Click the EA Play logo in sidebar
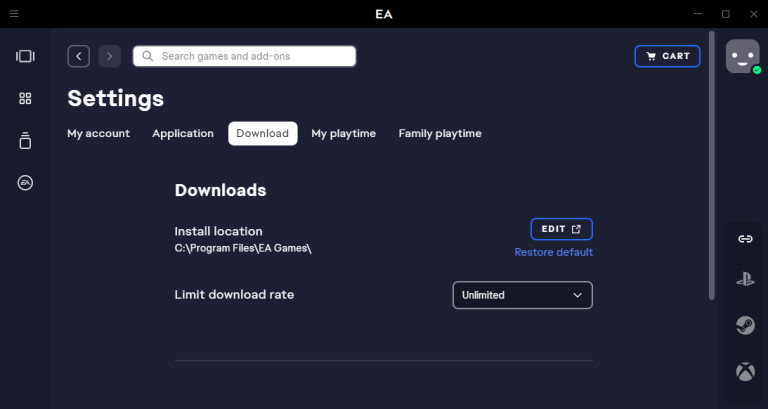The width and height of the screenshot is (768, 409). pyautogui.click(x=25, y=183)
